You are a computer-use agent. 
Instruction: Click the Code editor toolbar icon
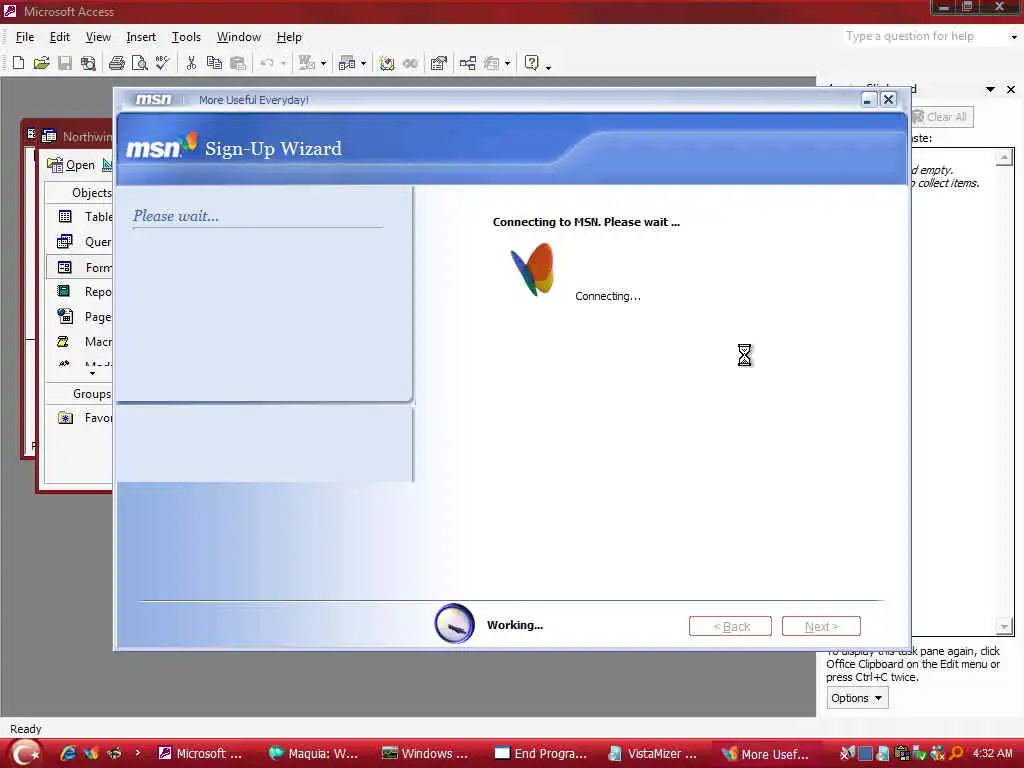387,63
